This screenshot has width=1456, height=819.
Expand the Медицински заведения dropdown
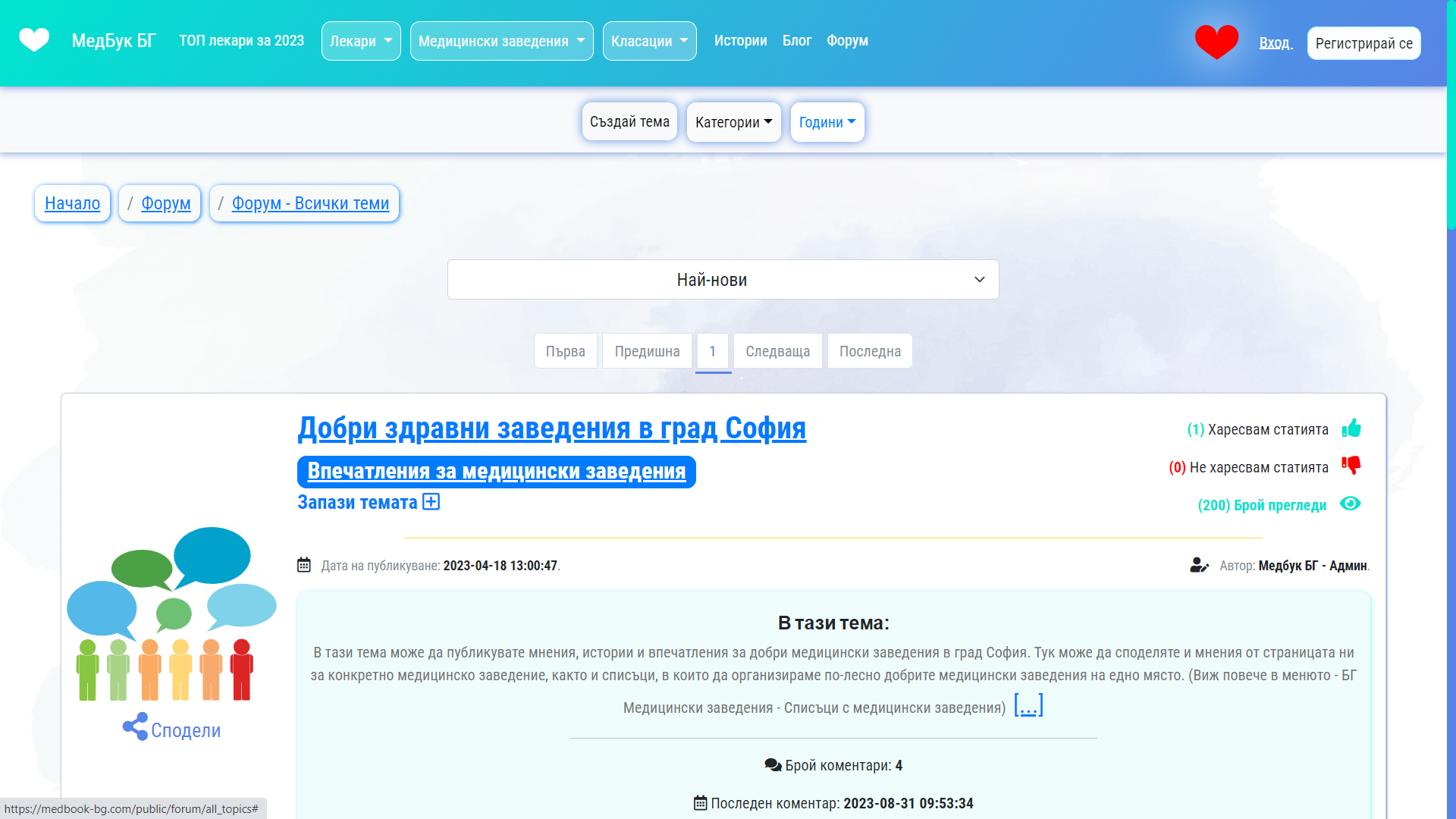501,41
